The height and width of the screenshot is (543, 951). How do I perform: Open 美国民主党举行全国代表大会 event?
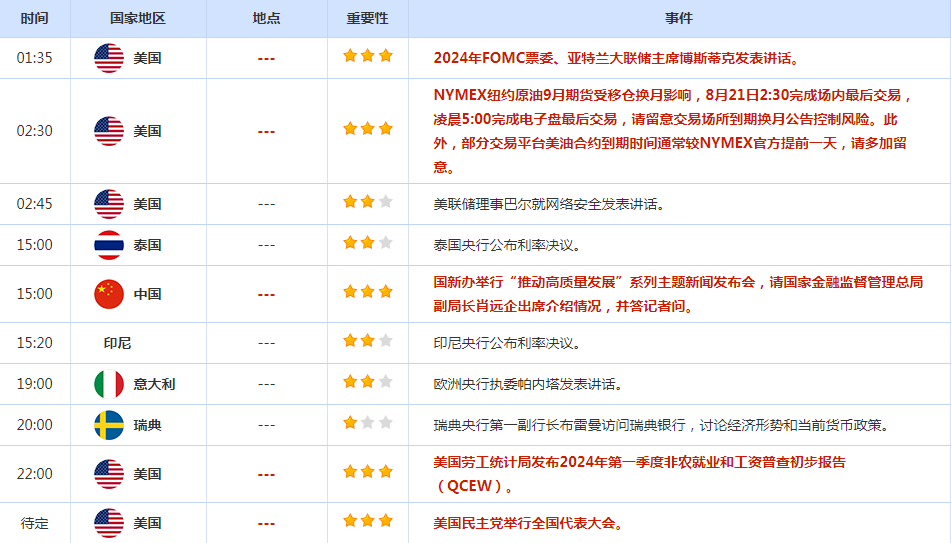point(528,524)
